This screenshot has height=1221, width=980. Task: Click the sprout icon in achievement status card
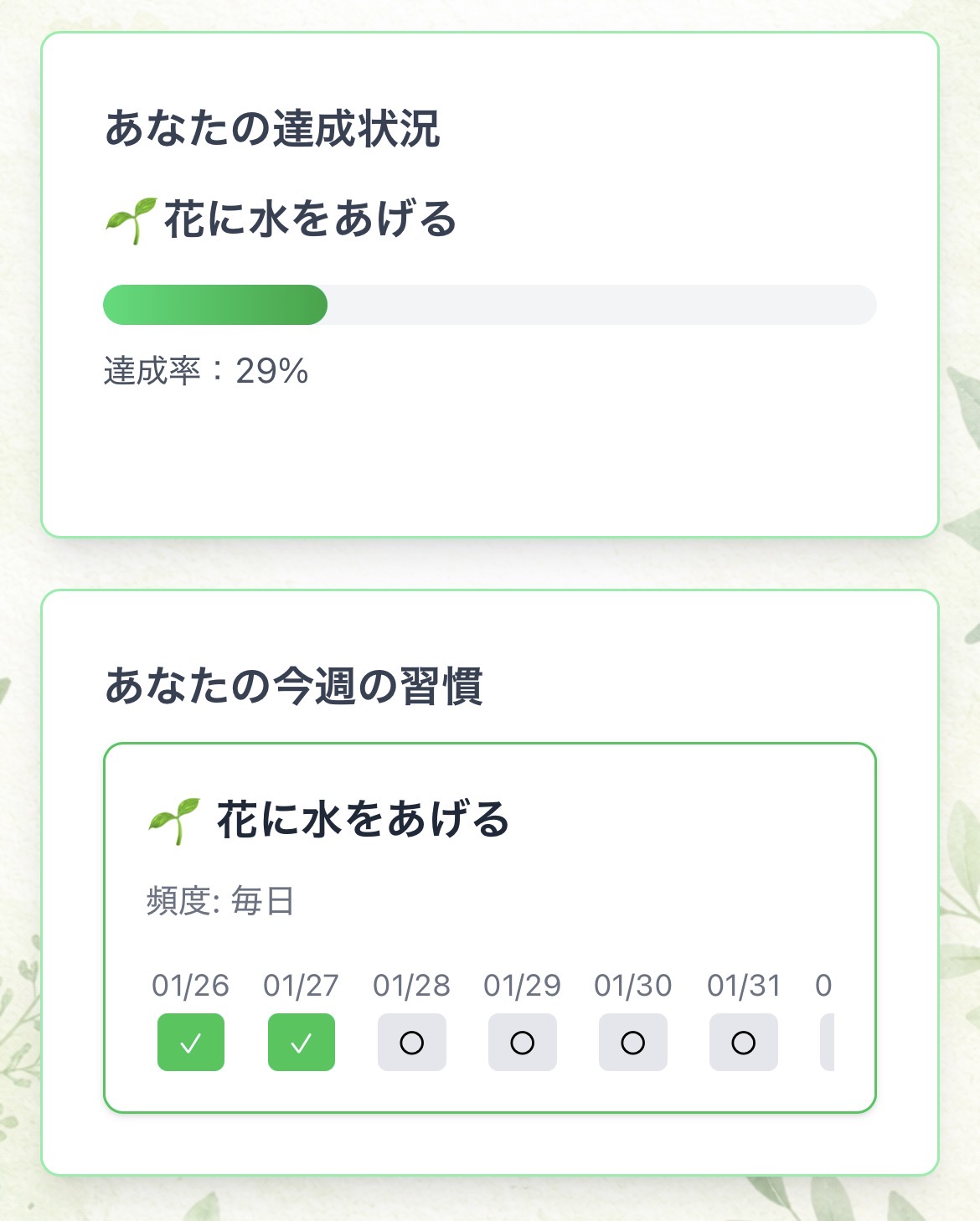[131, 220]
